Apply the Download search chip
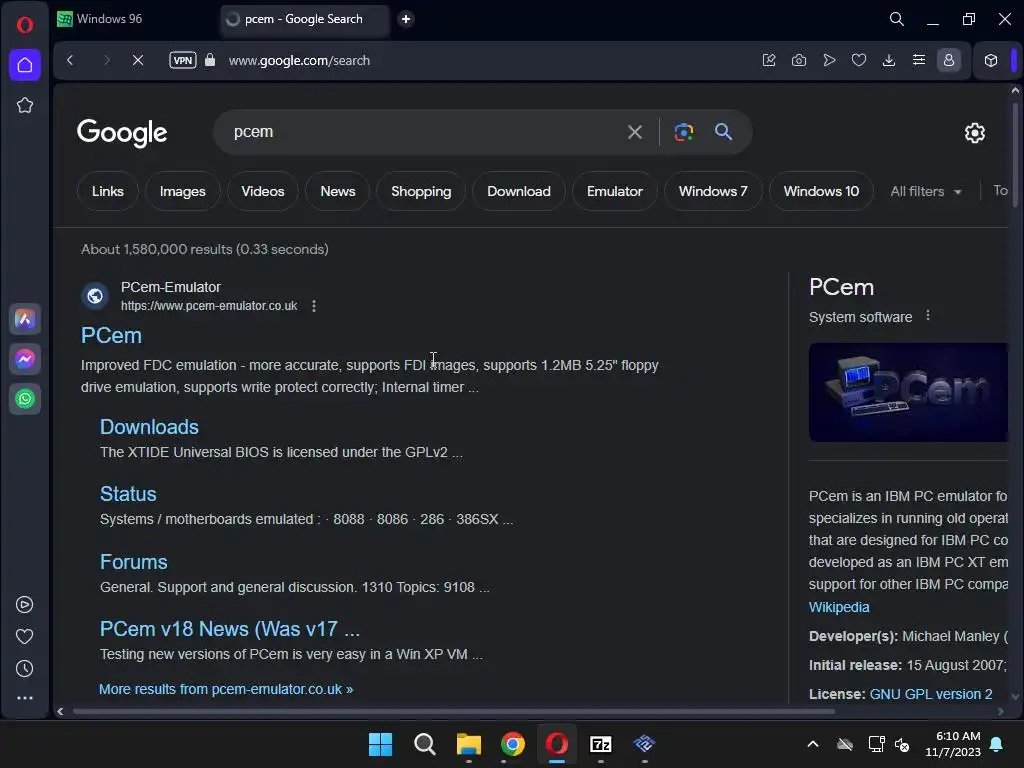 [x=519, y=191]
